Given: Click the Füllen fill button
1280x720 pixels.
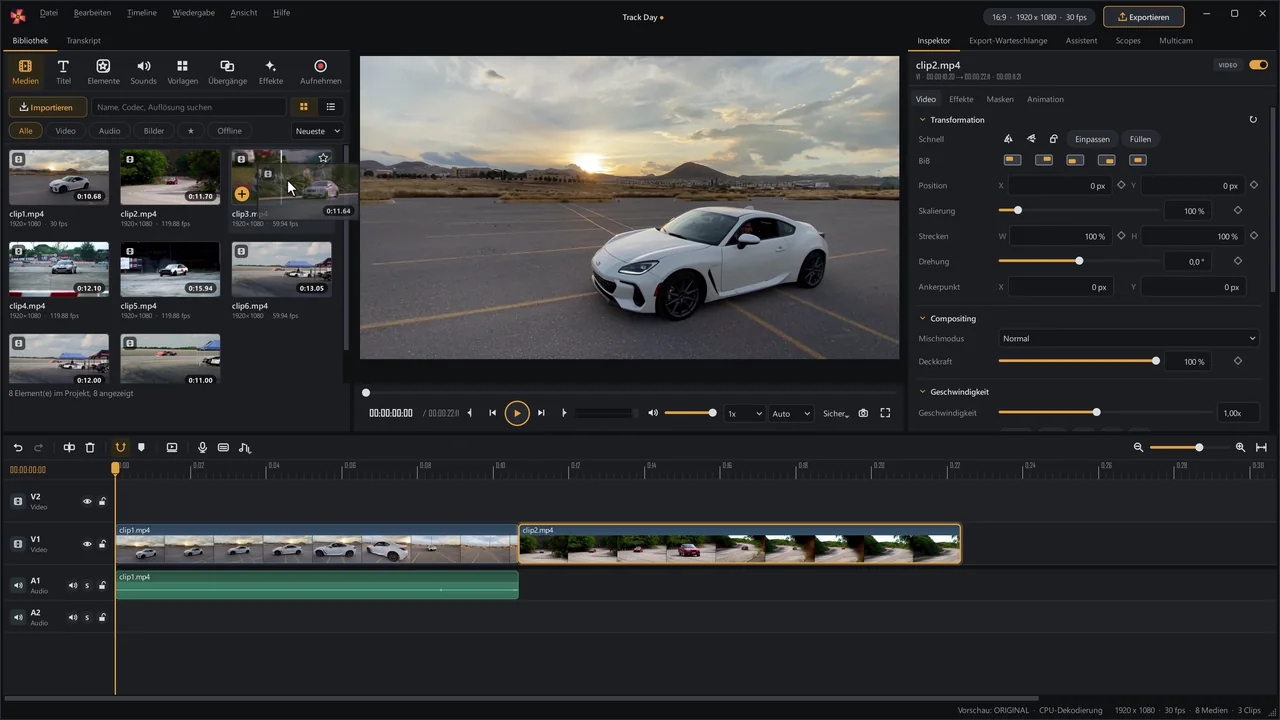Looking at the screenshot, I should (x=1140, y=139).
